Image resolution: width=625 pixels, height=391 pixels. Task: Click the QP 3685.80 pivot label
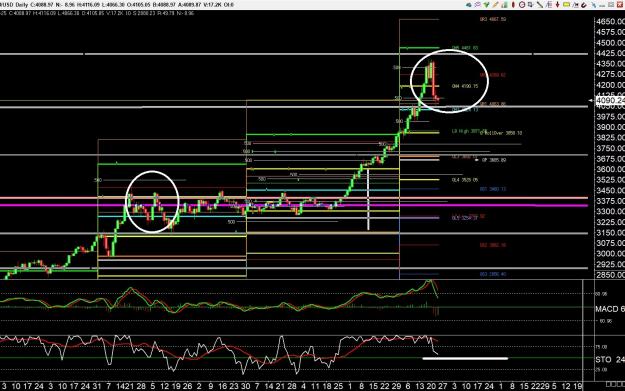[x=494, y=160]
